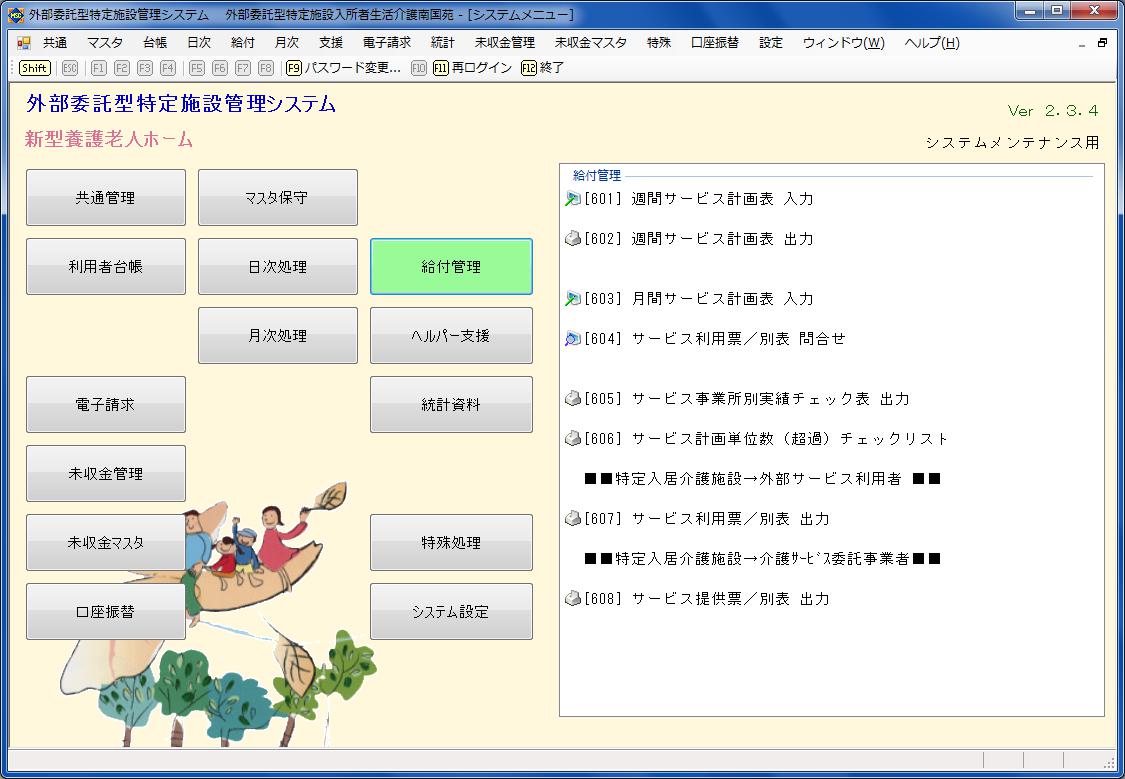This screenshot has height=779, width=1125.
Task: Click the inquiry icon beside [604] サービス利用票
Action: 573,339
